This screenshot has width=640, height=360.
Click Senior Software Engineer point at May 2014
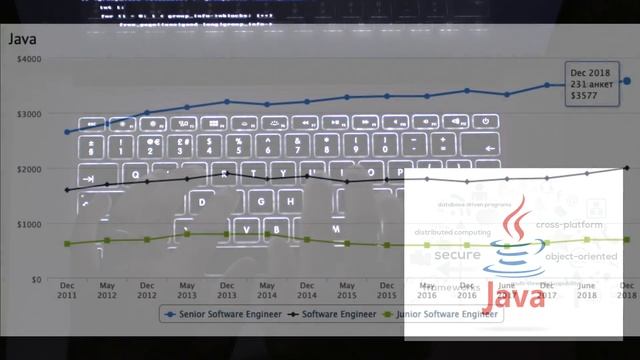[267, 104]
